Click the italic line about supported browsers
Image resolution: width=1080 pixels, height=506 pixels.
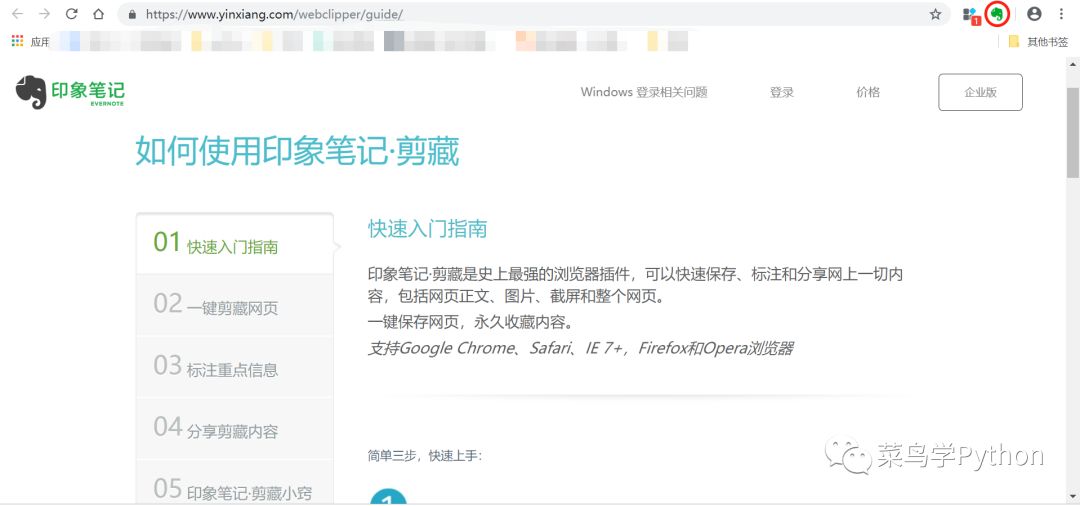tap(580, 348)
